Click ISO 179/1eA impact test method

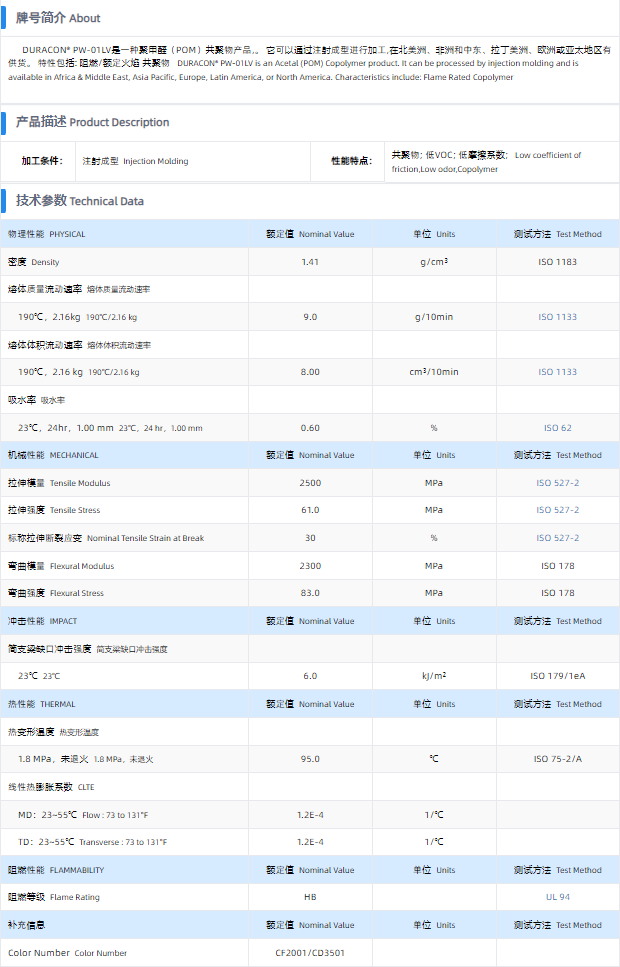pyautogui.click(x=558, y=676)
